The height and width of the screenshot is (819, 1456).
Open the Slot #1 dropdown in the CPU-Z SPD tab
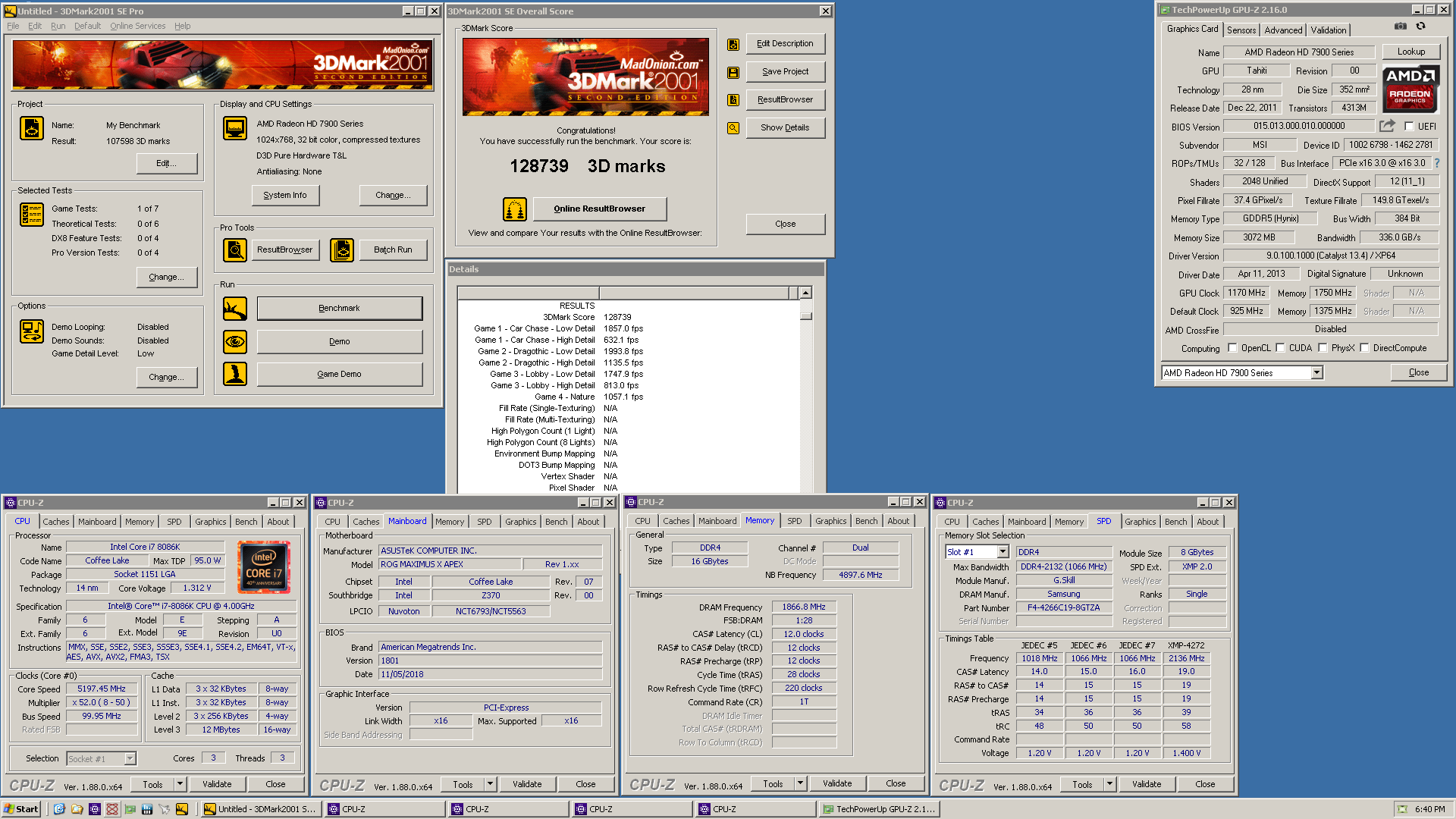click(1003, 552)
